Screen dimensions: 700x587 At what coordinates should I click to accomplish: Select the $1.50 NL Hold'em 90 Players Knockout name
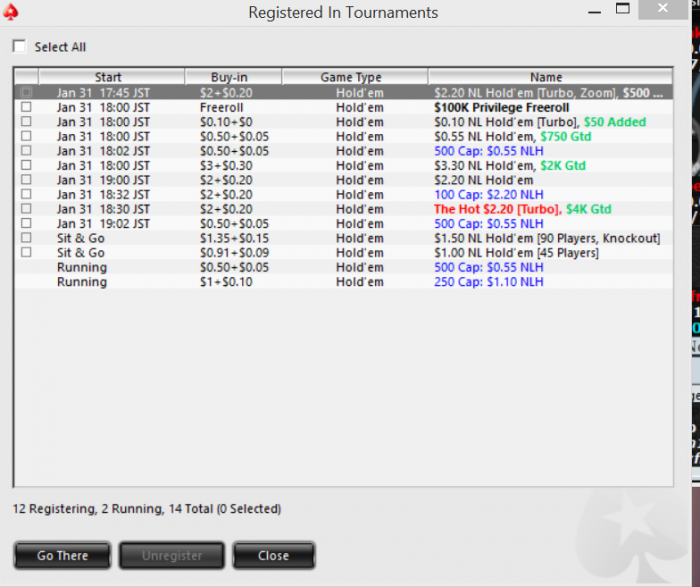pos(547,238)
